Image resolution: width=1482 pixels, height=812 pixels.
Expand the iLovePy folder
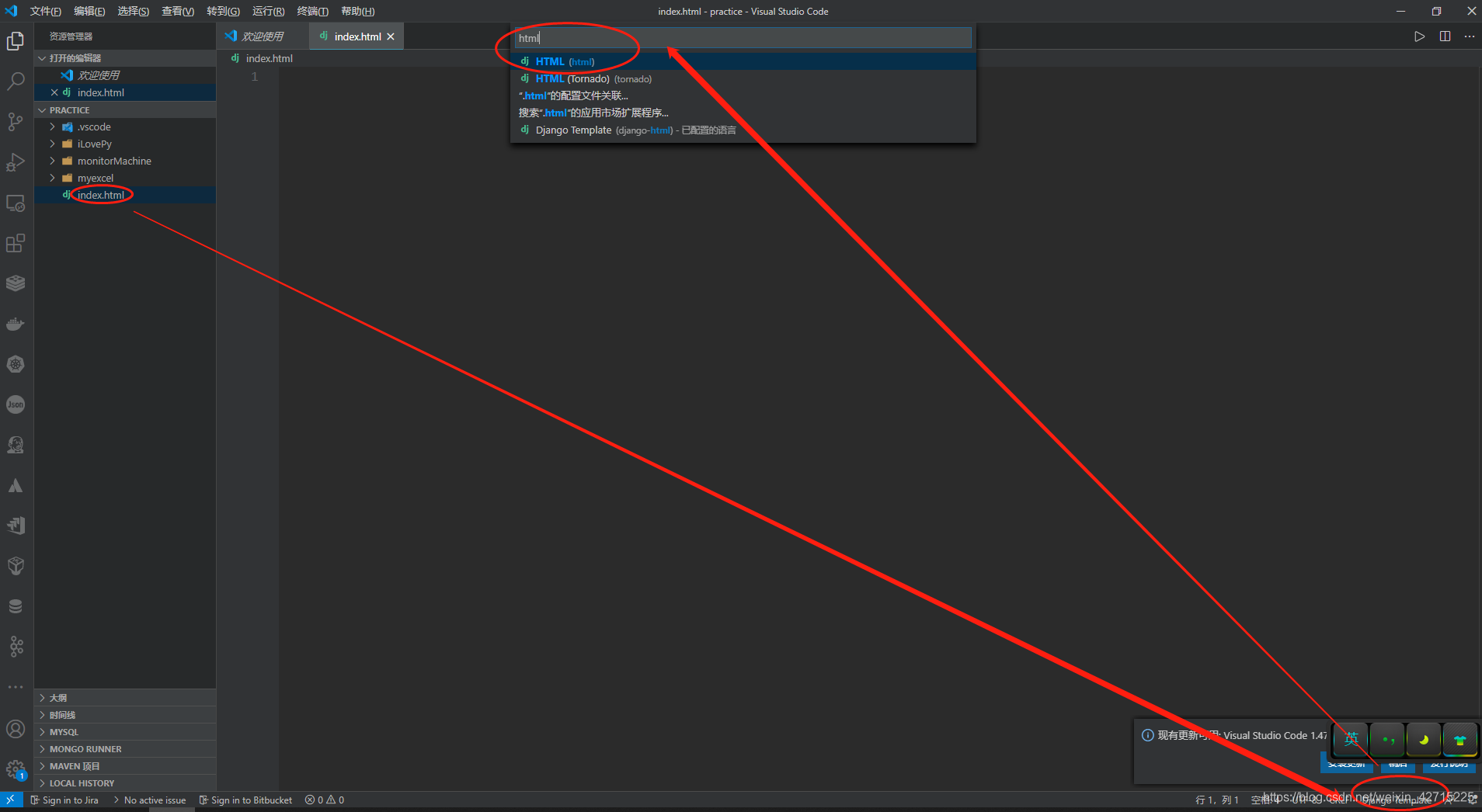pyautogui.click(x=125, y=144)
